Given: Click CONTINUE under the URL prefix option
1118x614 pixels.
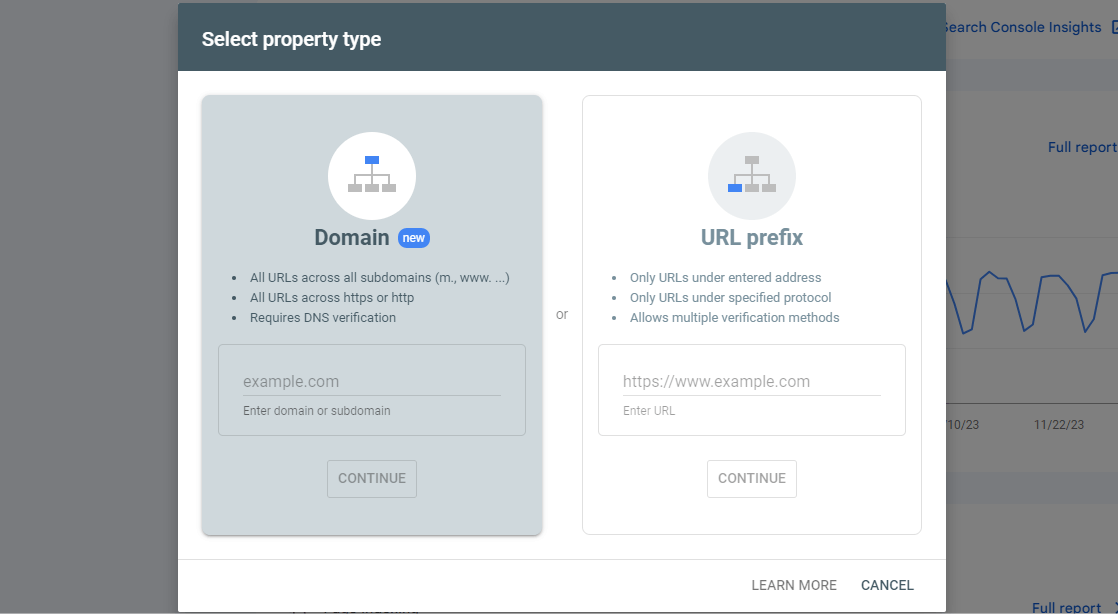Looking at the screenshot, I should (x=752, y=479).
